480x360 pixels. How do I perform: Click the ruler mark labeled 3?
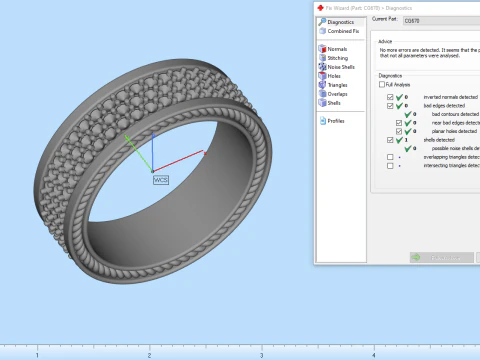coord(262,355)
